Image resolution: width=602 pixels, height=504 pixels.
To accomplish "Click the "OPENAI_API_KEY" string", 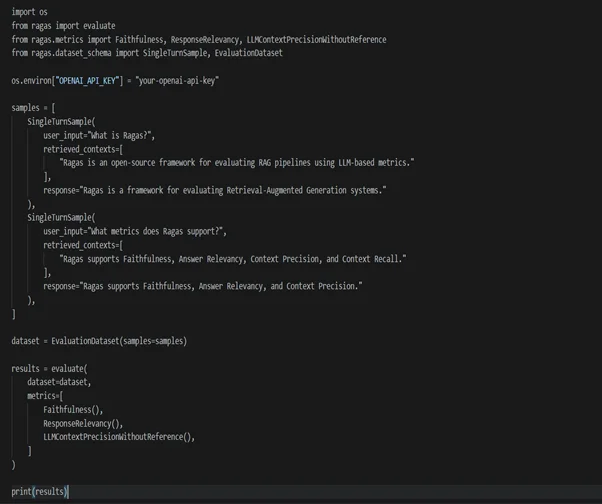I will pos(88,81).
